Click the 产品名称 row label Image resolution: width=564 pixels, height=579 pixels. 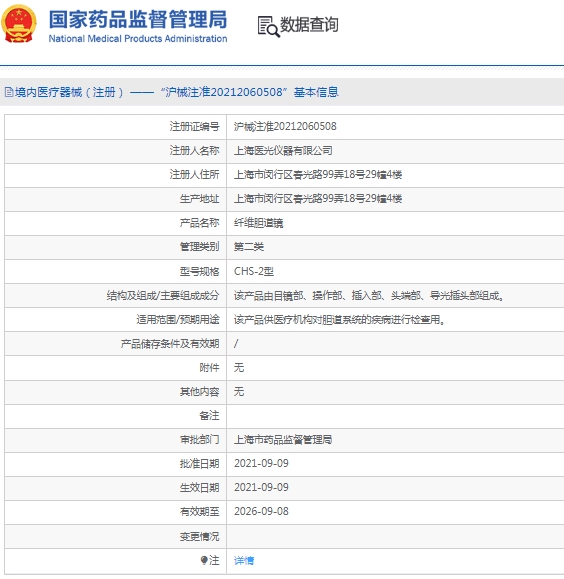(x=199, y=223)
